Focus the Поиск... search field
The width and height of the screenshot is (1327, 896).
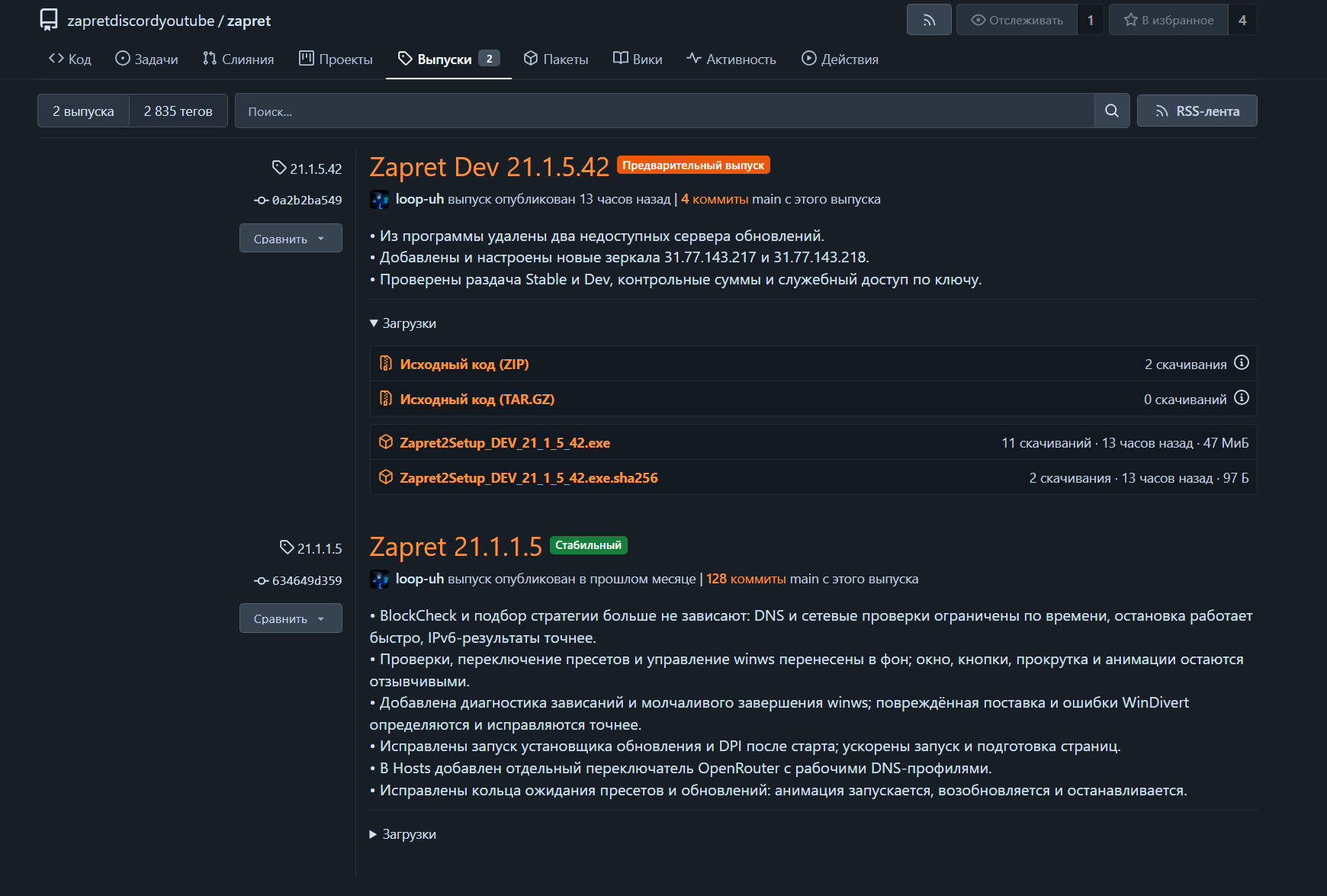coord(664,111)
